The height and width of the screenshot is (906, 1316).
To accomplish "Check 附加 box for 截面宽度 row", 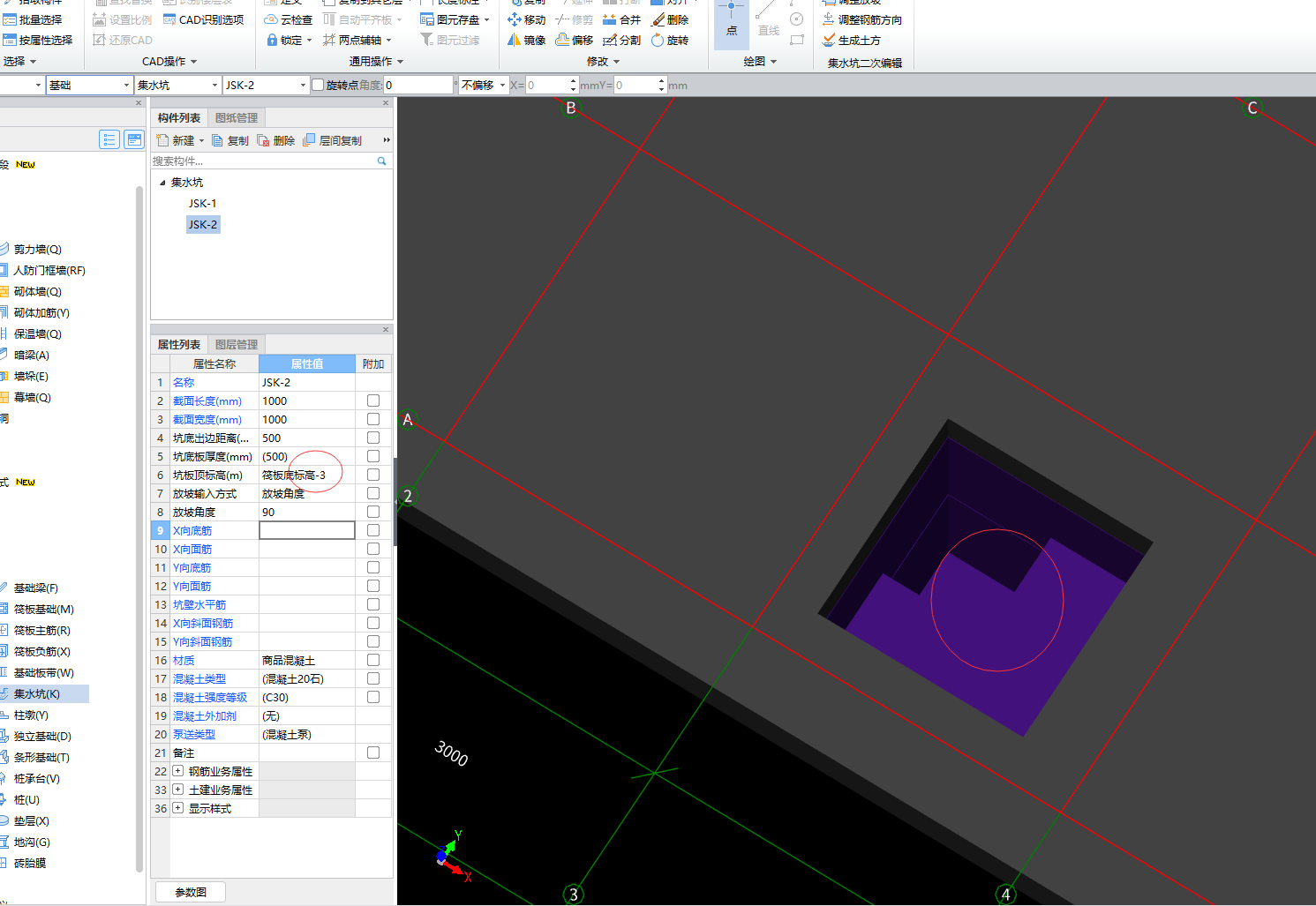I will (373, 419).
